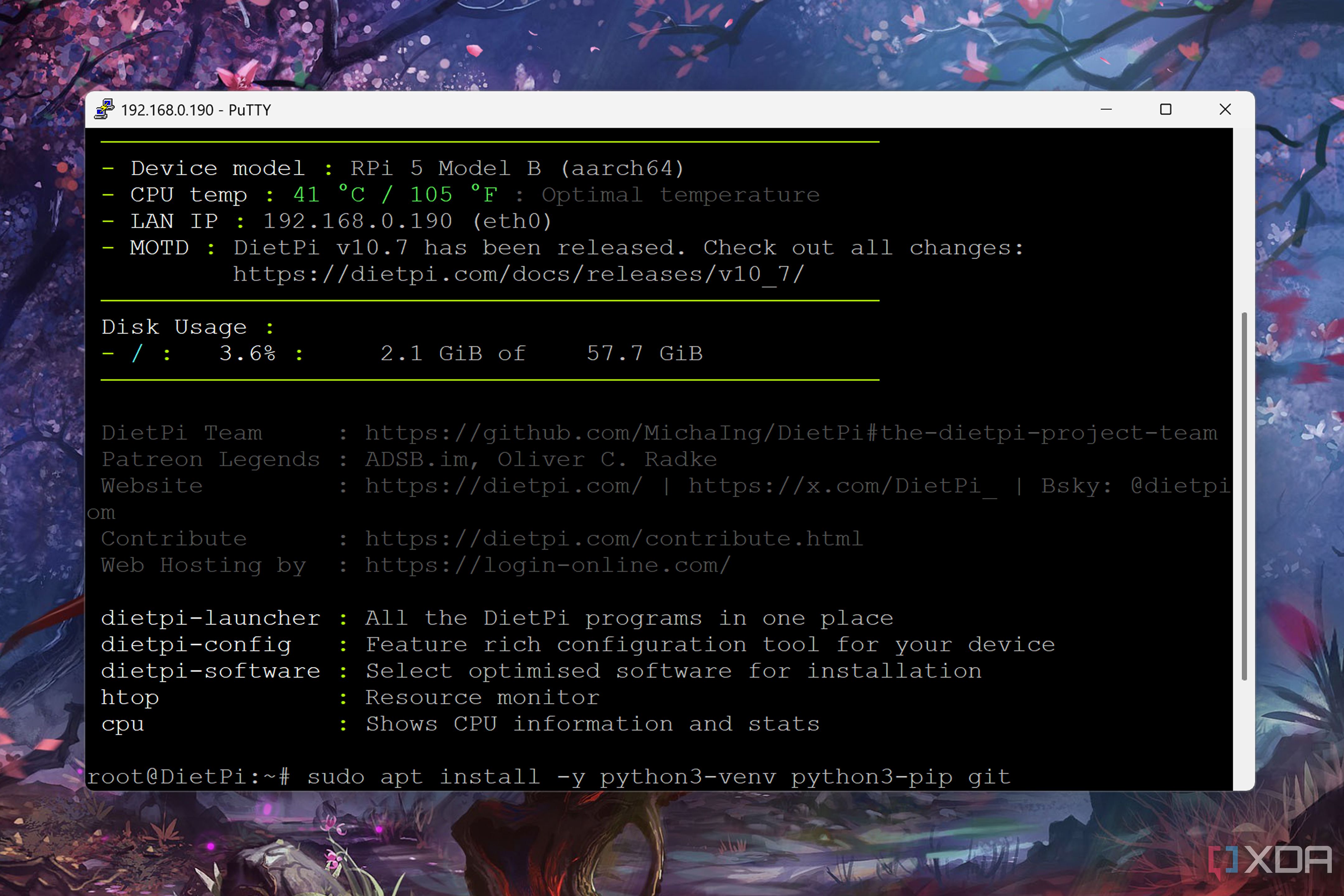The height and width of the screenshot is (896, 1344).
Task: Click the 'Bsky: @dietpi' text
Action: (1136, 486)
